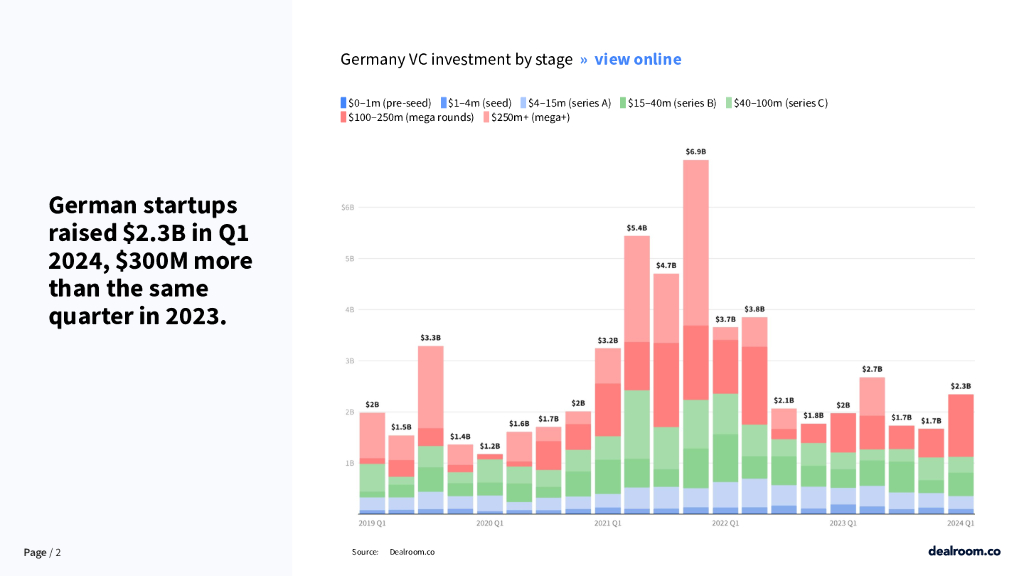The image size is (1024, 576).
Task: Toggle the $15–40m (series B) legend entry
Action: [672, 103]
